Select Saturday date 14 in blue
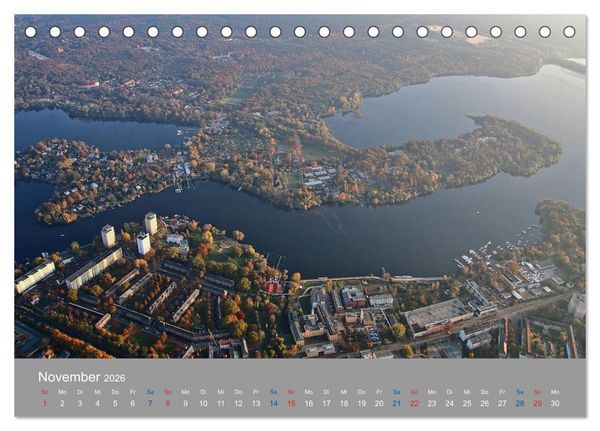 coord(274,403)
